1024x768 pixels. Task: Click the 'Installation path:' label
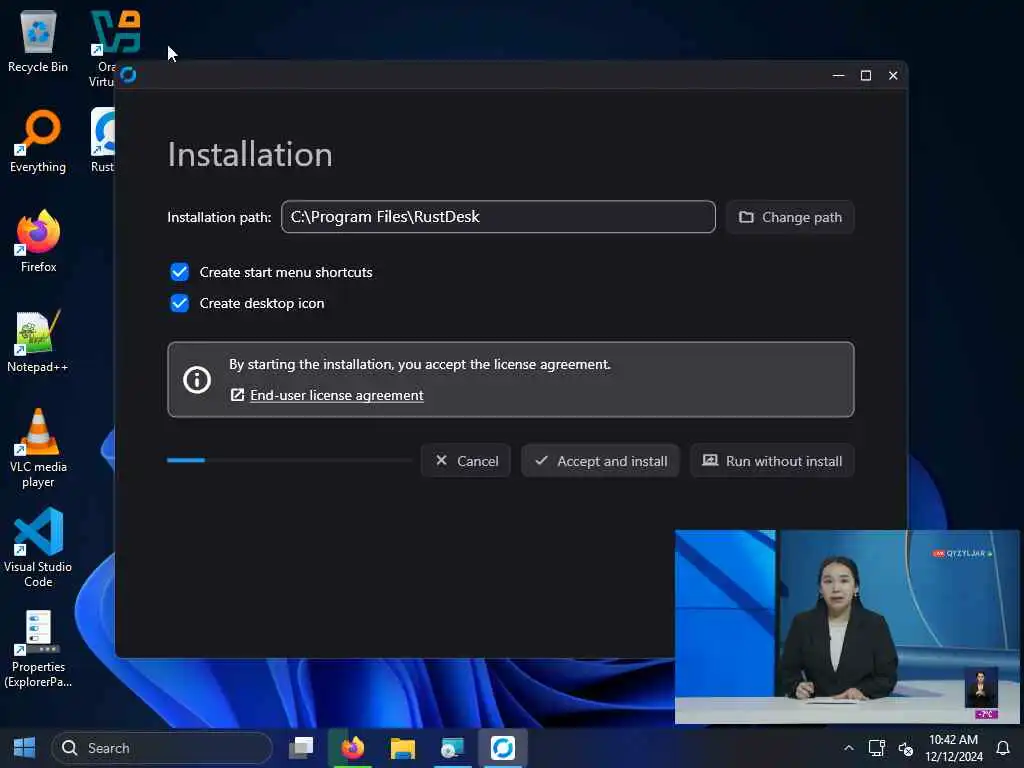(219, 217)
